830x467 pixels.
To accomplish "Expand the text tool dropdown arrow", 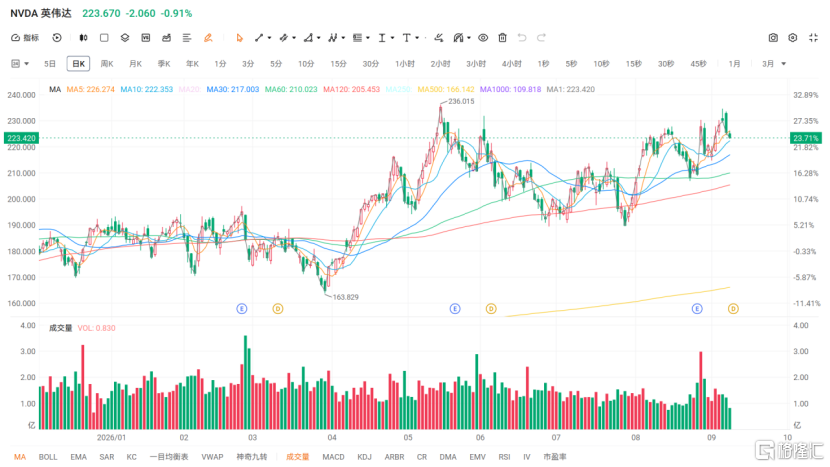I will (x=417, y=38).
